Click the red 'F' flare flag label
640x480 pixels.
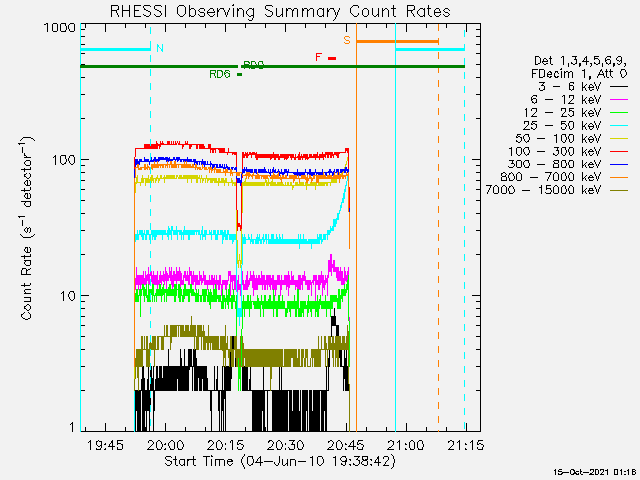pyautogui.click(x=319, y=57)
